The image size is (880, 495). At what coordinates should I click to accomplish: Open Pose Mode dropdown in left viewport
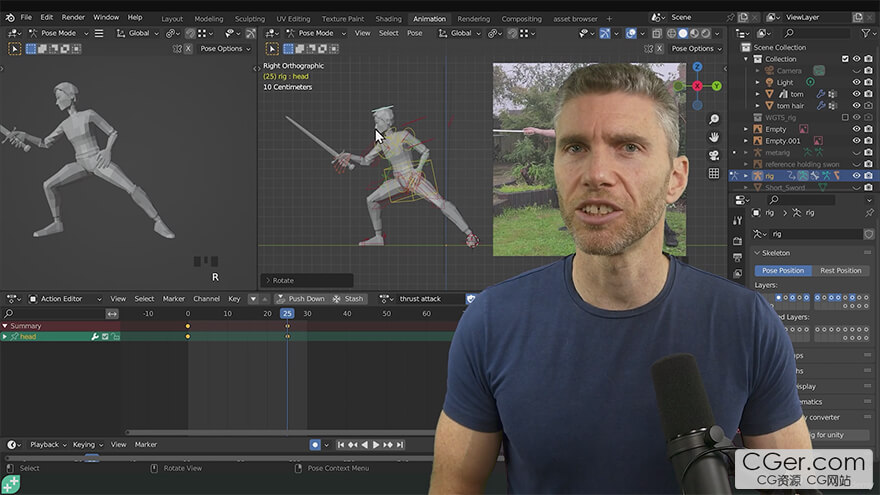click(x=58, y=34)
